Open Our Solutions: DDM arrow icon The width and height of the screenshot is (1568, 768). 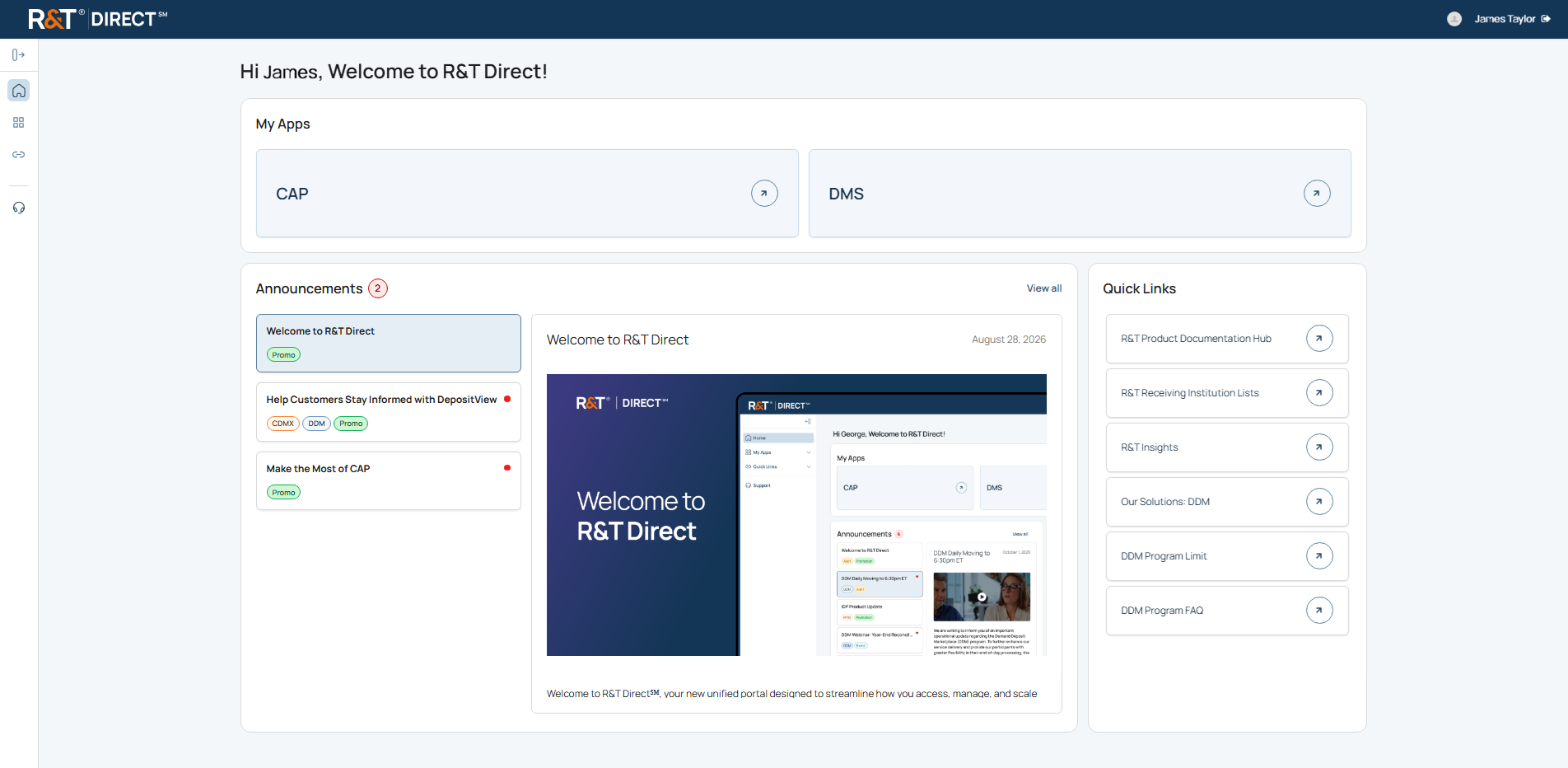point(1319,502)
